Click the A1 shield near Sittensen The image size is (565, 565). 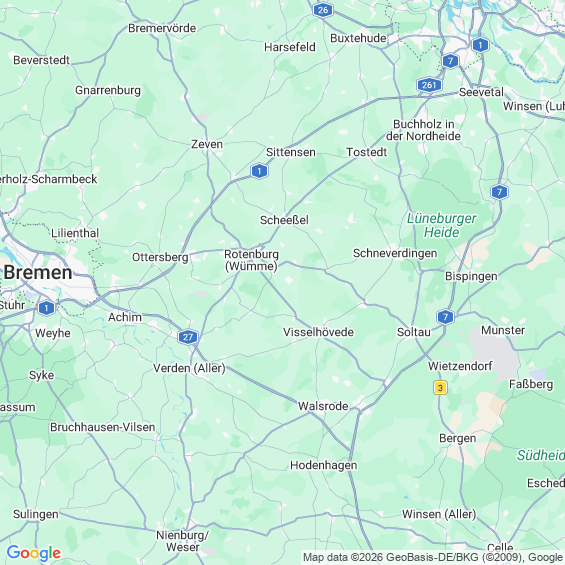tap(259, 171)
